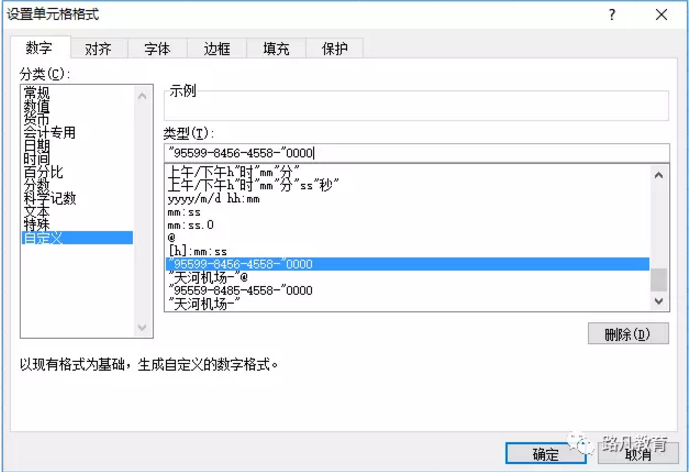Choose format 上午/下午h"时"mm"分"ss"秒"
The image size is (690, 472).
(x=407, y=185)
